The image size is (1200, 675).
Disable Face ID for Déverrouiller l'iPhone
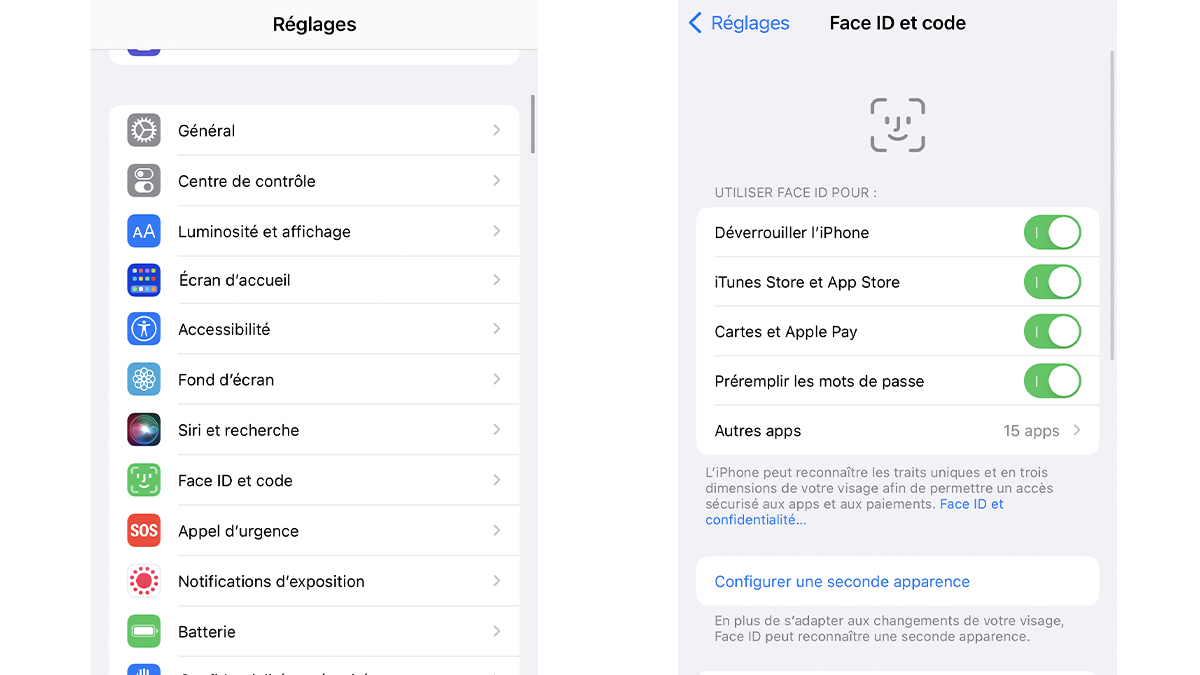1052,232
